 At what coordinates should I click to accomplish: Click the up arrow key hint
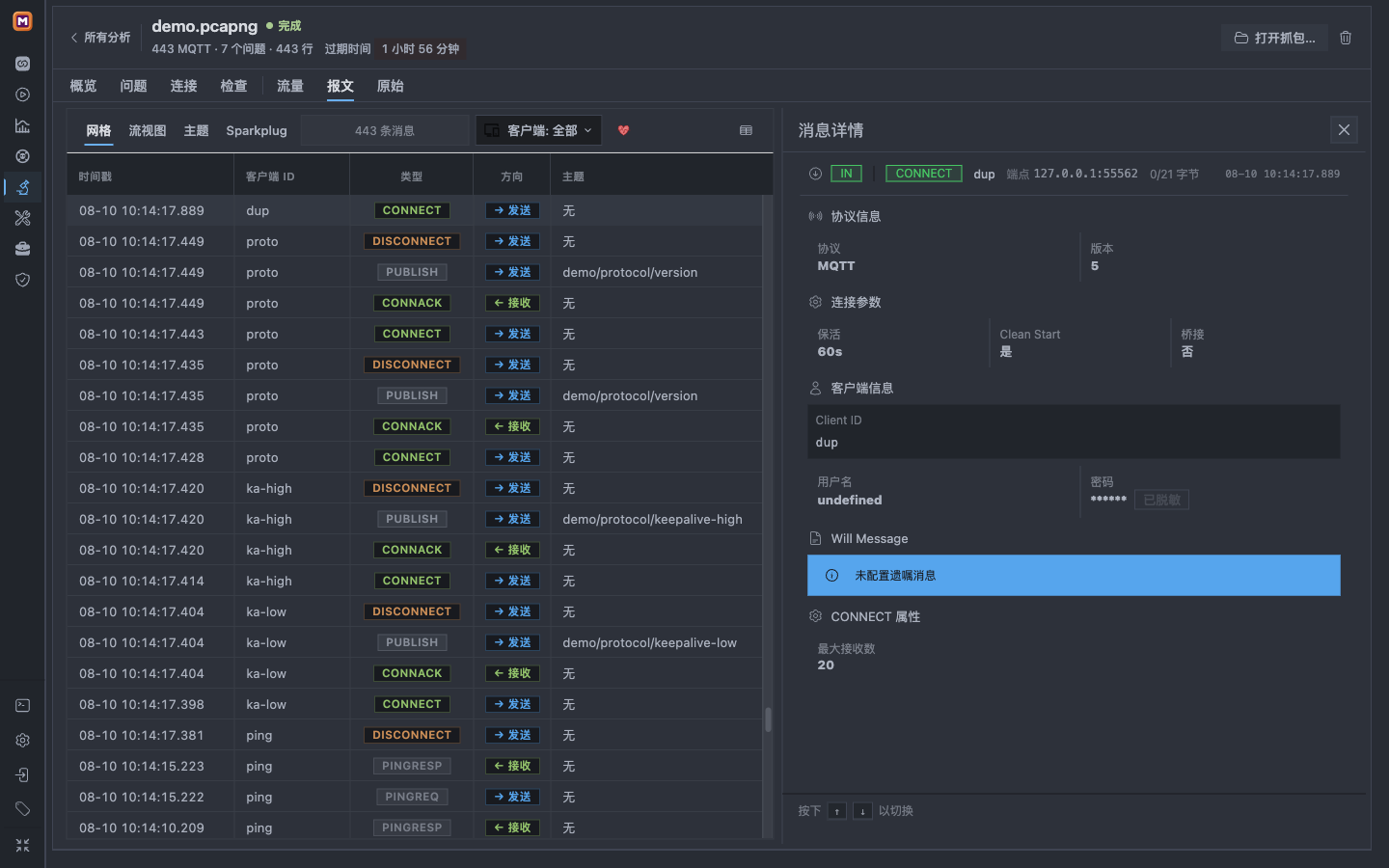[x=836, y=811]
